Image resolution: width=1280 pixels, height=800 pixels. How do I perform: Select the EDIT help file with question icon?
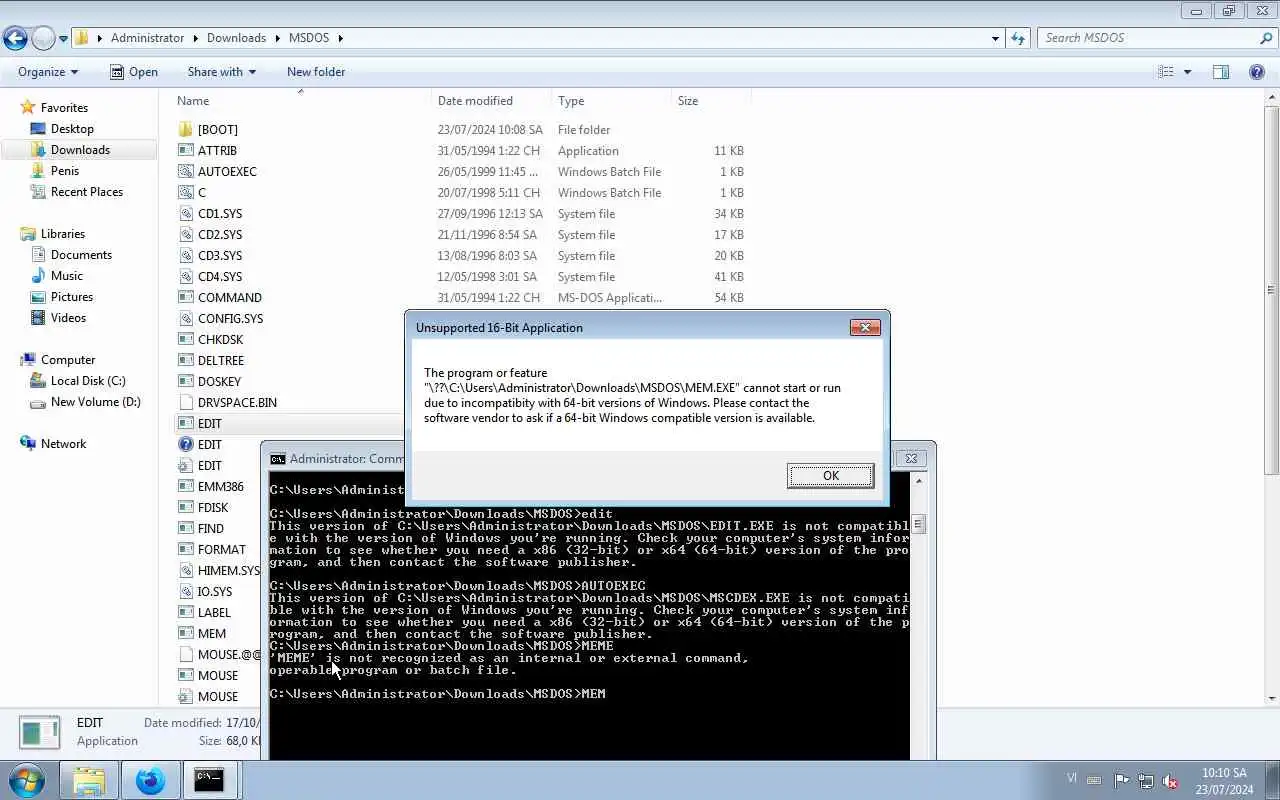pos(185,445)
